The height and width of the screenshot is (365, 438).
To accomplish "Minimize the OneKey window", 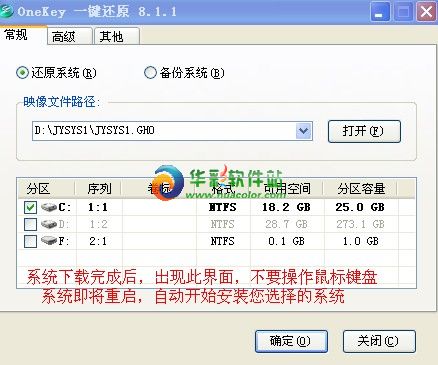I will pos(380,13).
